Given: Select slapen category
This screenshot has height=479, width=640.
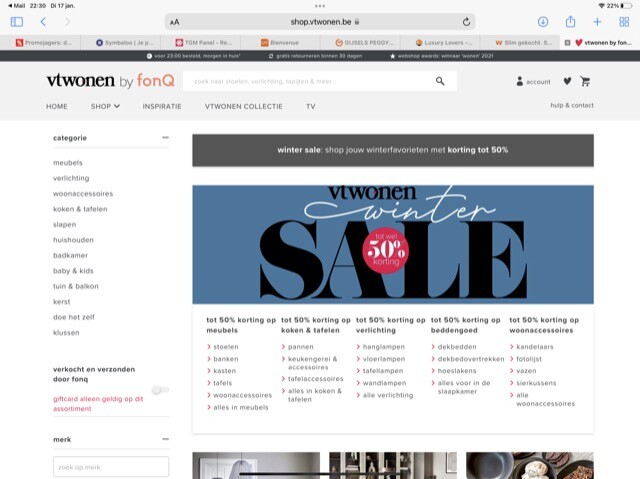Looking at the screenshot, I should 64,224.
